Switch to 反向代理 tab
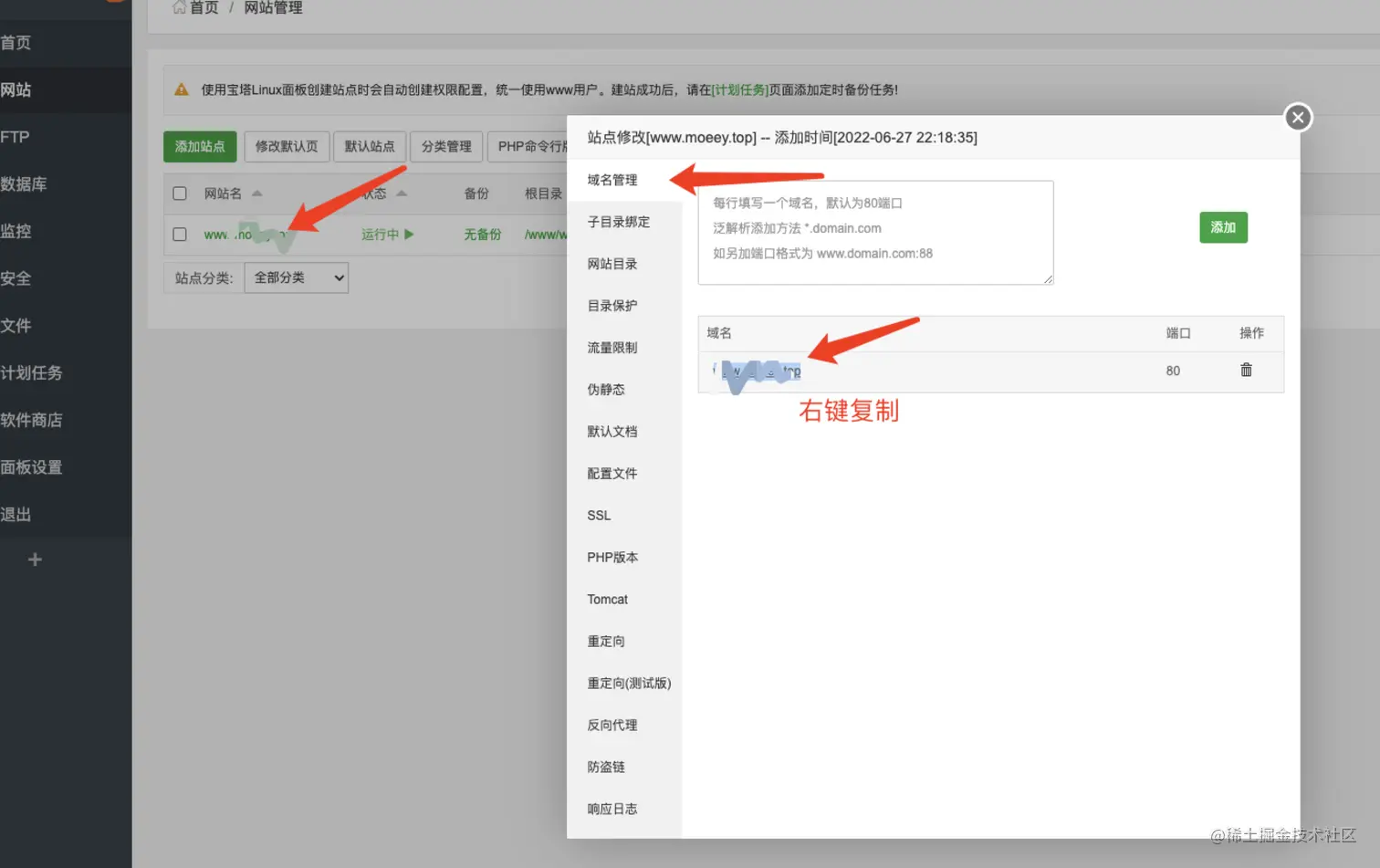This screenshot has height=868, width=1380. [x=612, y=726]
